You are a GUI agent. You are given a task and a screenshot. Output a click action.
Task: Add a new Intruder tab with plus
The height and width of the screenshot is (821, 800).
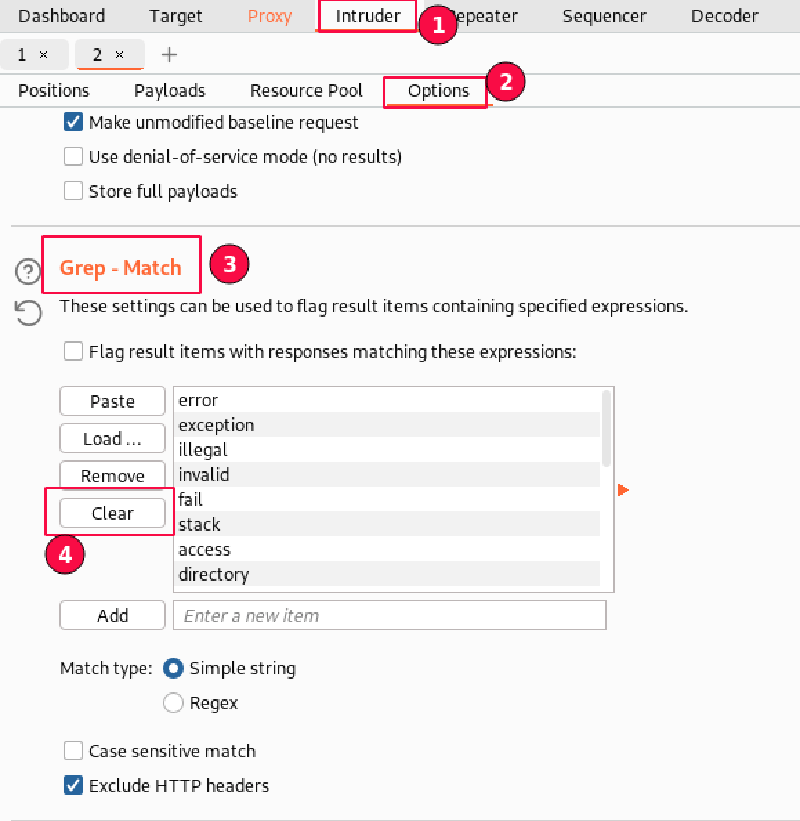[169, 55]
